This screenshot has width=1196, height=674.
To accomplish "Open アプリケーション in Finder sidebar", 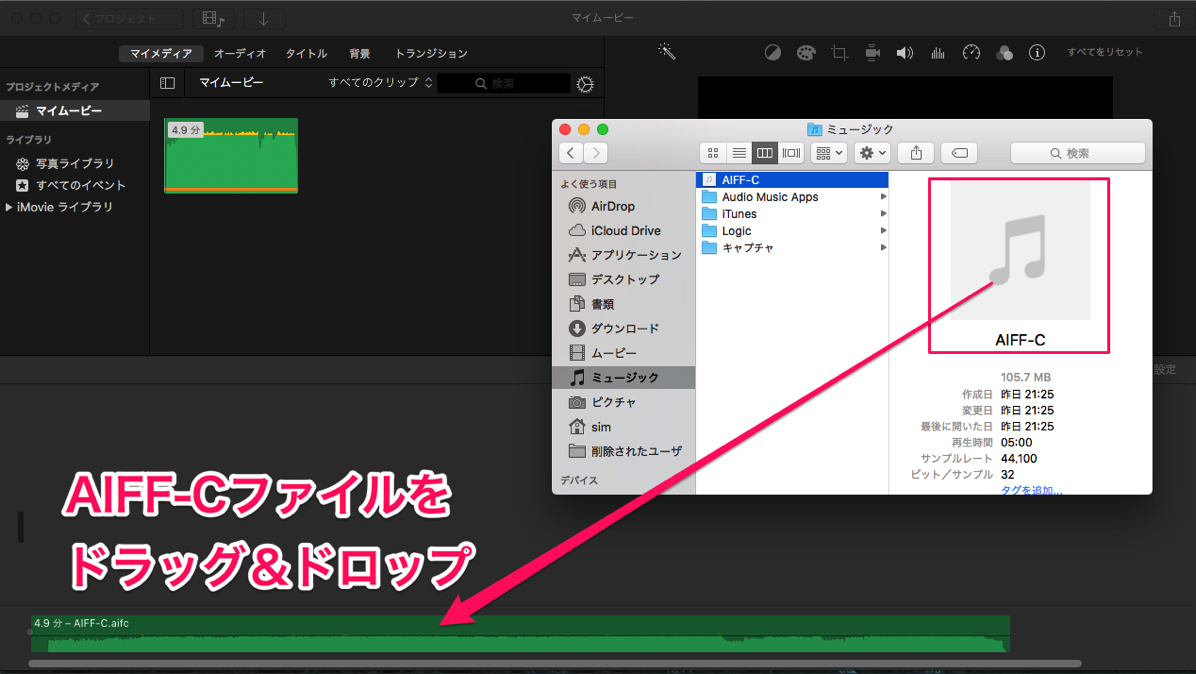I will [x=623, y=255].
